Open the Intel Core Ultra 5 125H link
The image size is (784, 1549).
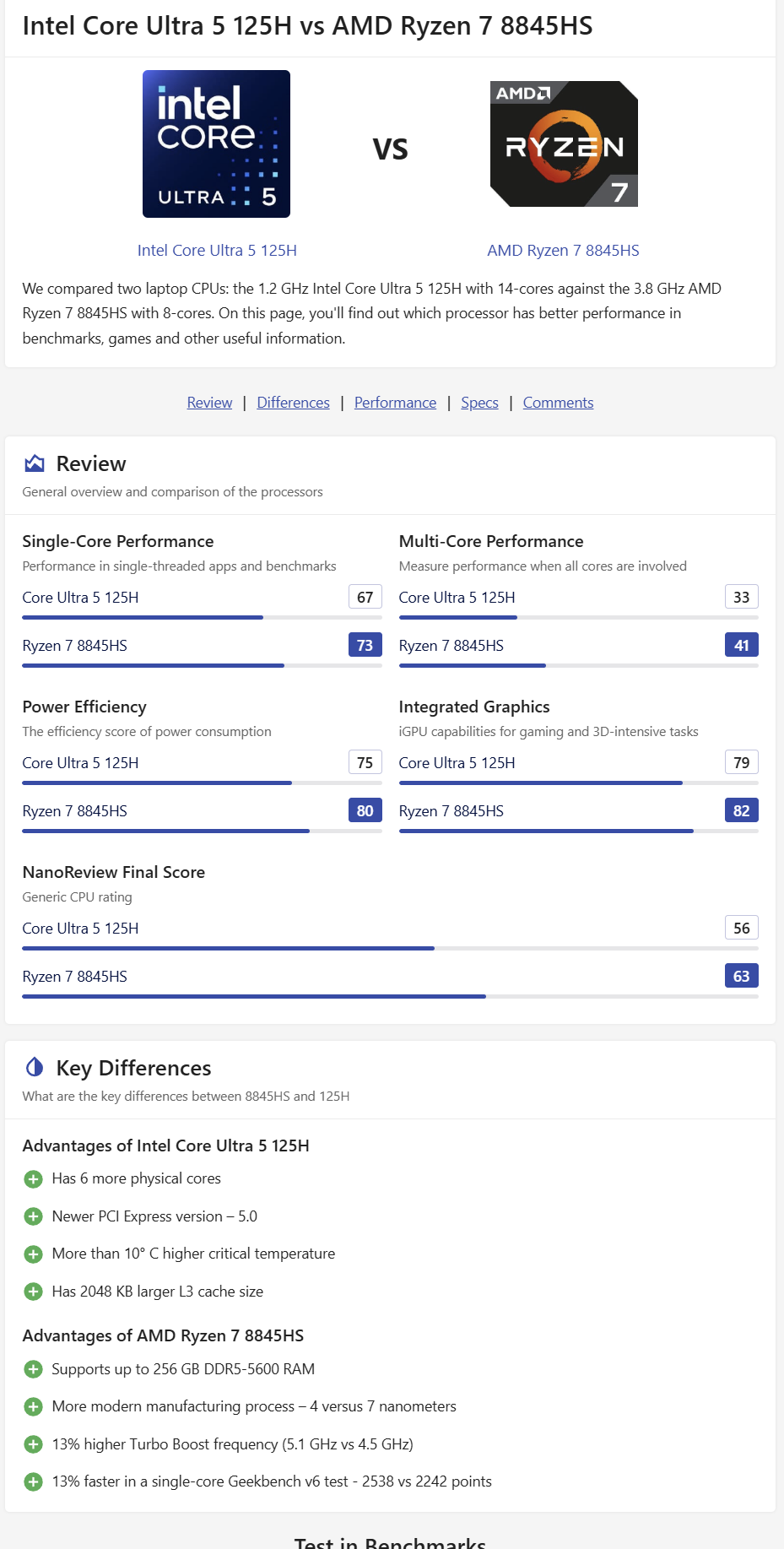(217, 251)
